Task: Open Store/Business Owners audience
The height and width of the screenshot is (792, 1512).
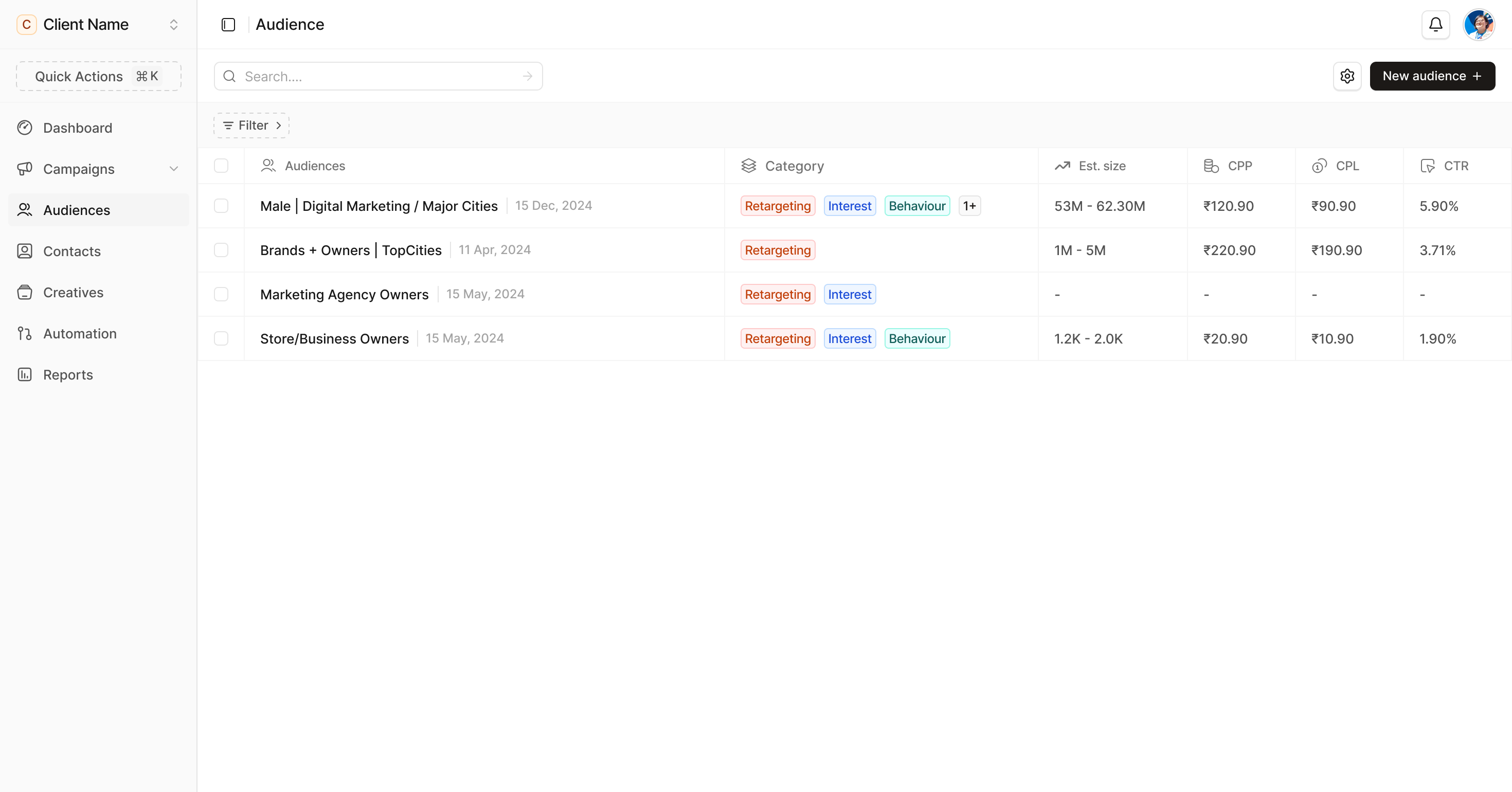Action: (x=334, y=339)
